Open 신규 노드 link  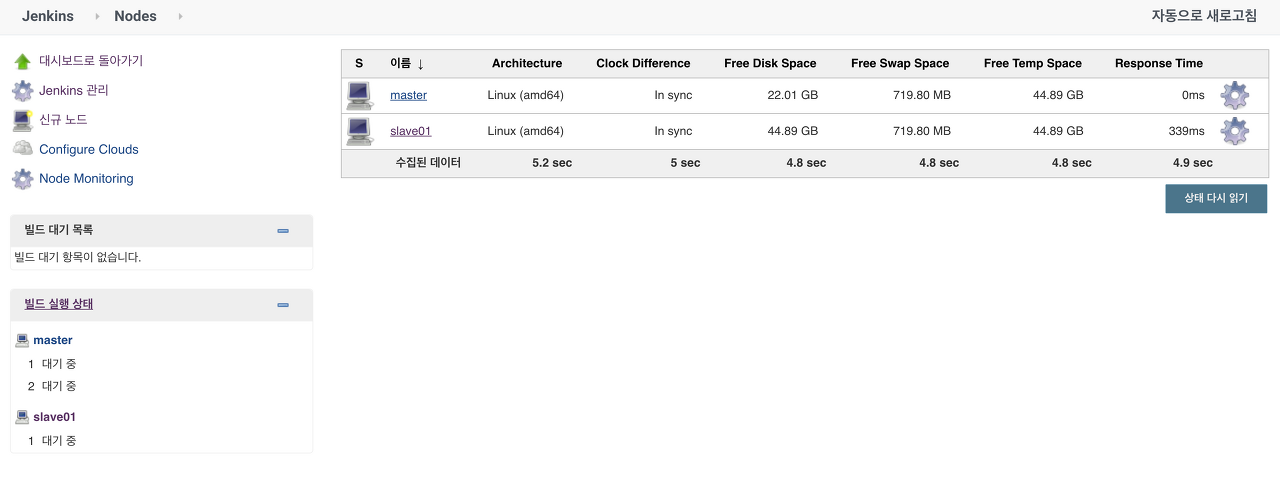click(x=63, y=120)
